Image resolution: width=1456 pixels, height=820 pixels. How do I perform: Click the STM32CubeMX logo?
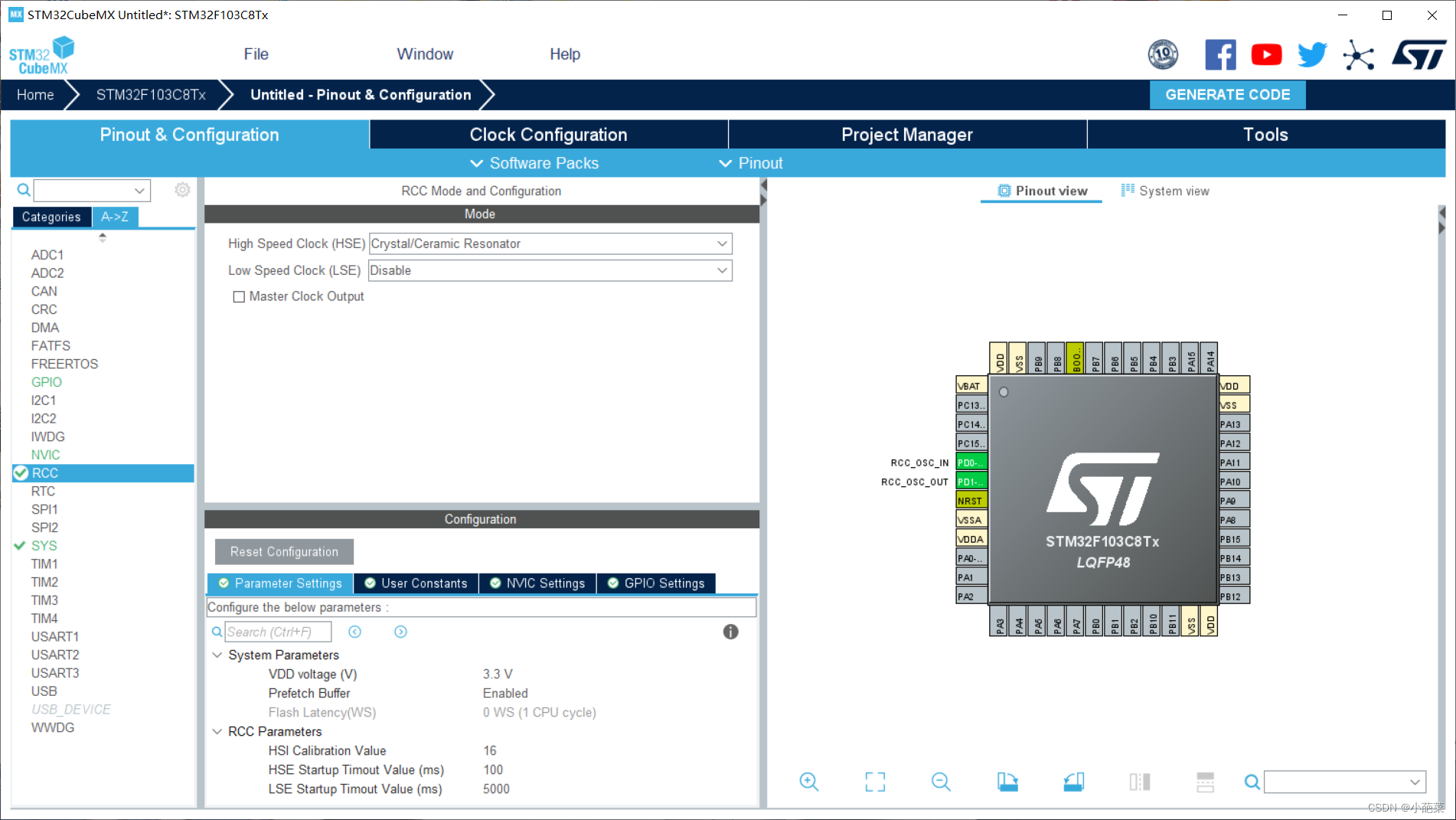(42, 55)
